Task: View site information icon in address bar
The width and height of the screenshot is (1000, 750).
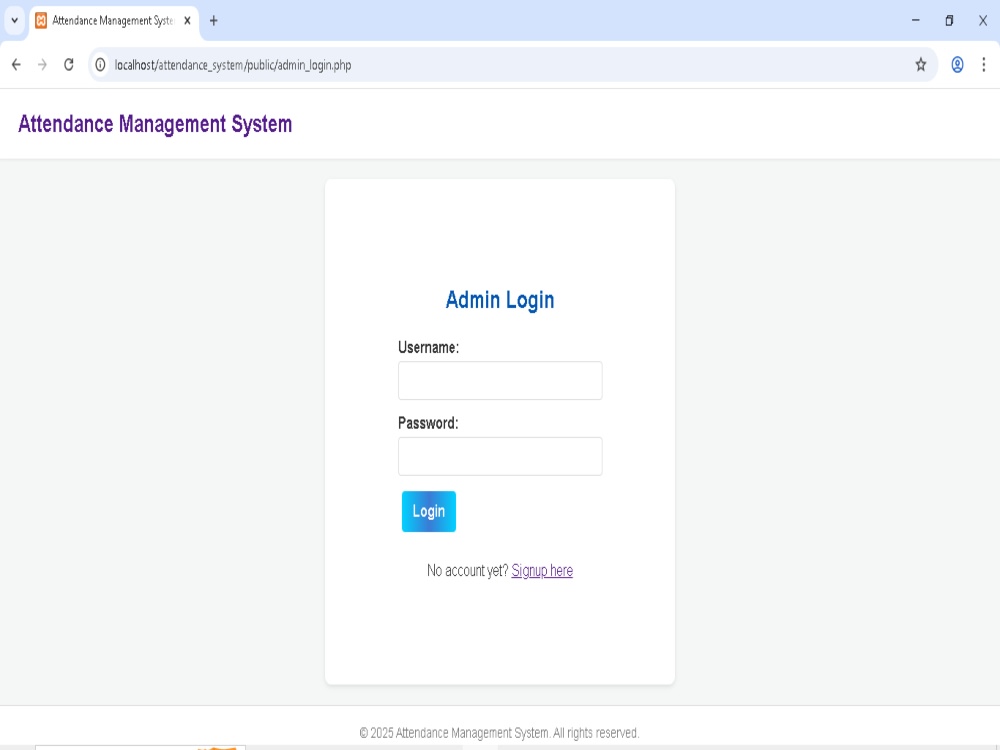Action: pyautogui.click(x=100, y=64)
